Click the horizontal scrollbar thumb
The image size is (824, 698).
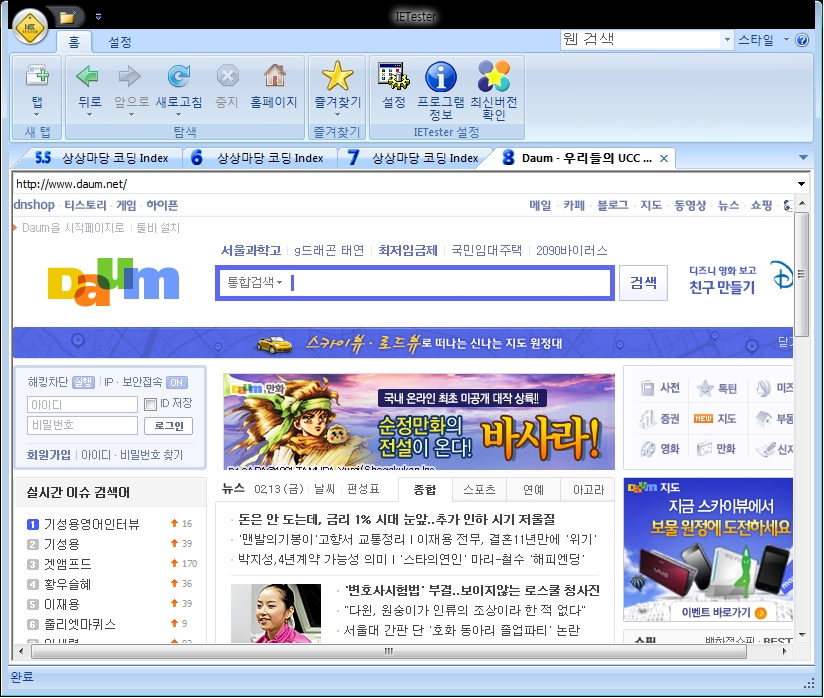[389, 651]
